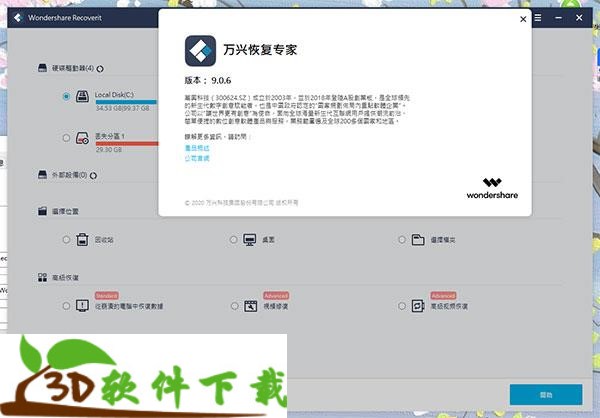
Task: Click the Local Disk(C:) blue usage bar
Action: pos(126,102)
